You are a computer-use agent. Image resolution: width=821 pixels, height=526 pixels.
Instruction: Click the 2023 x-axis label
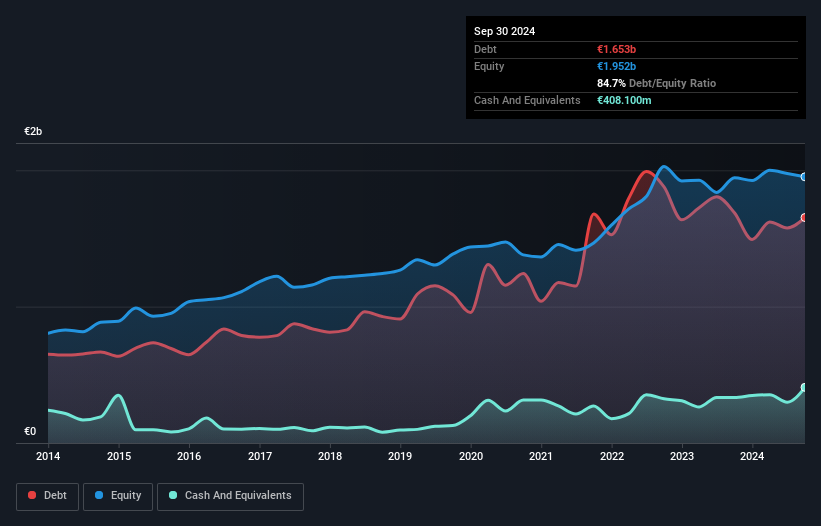coord(682,456)
